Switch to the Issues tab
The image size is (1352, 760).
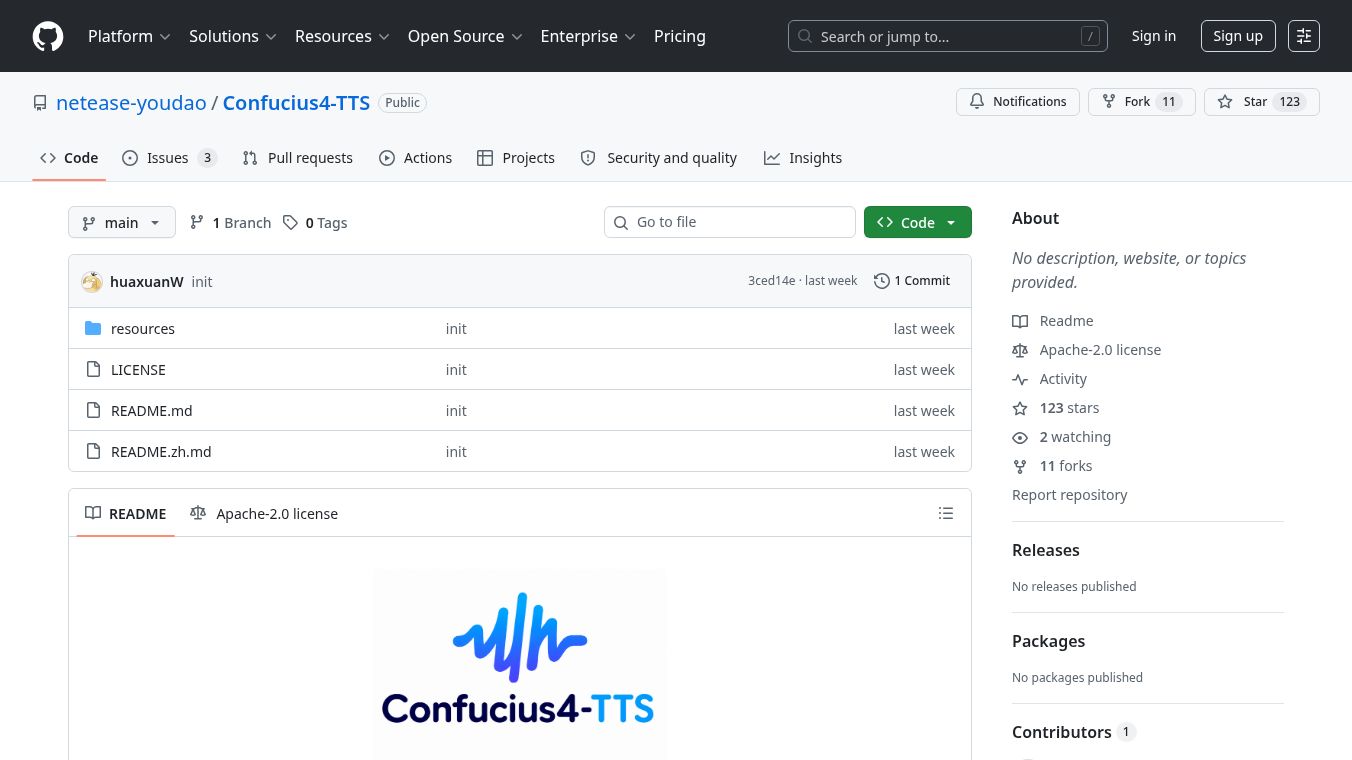169,158
